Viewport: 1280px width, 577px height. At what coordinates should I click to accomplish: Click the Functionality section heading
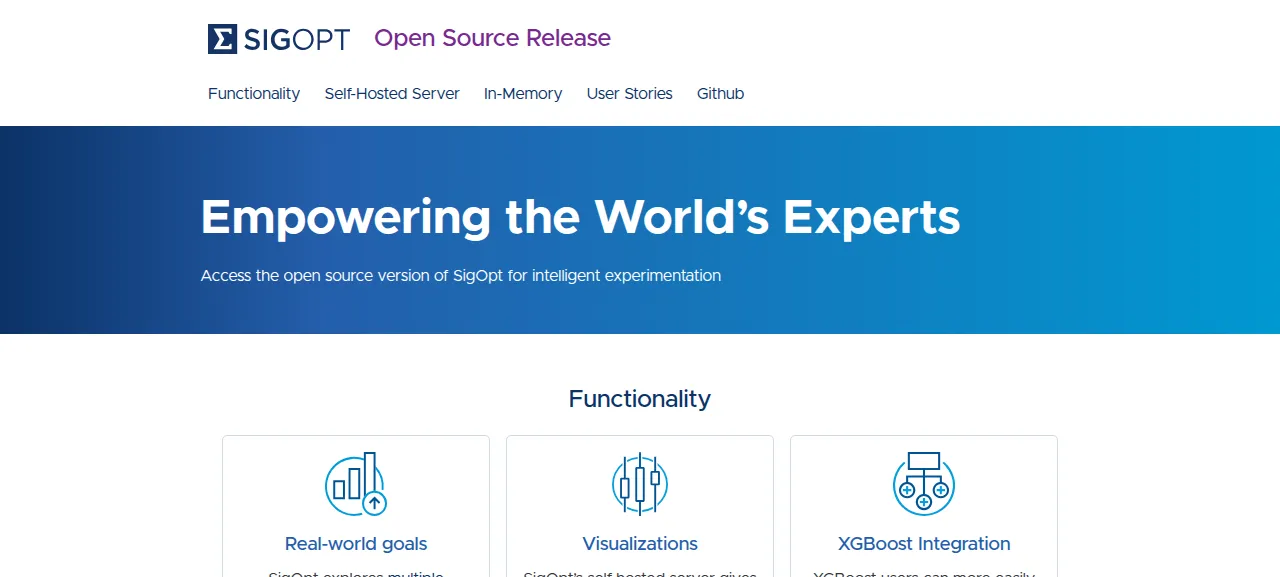click(640, 399)
